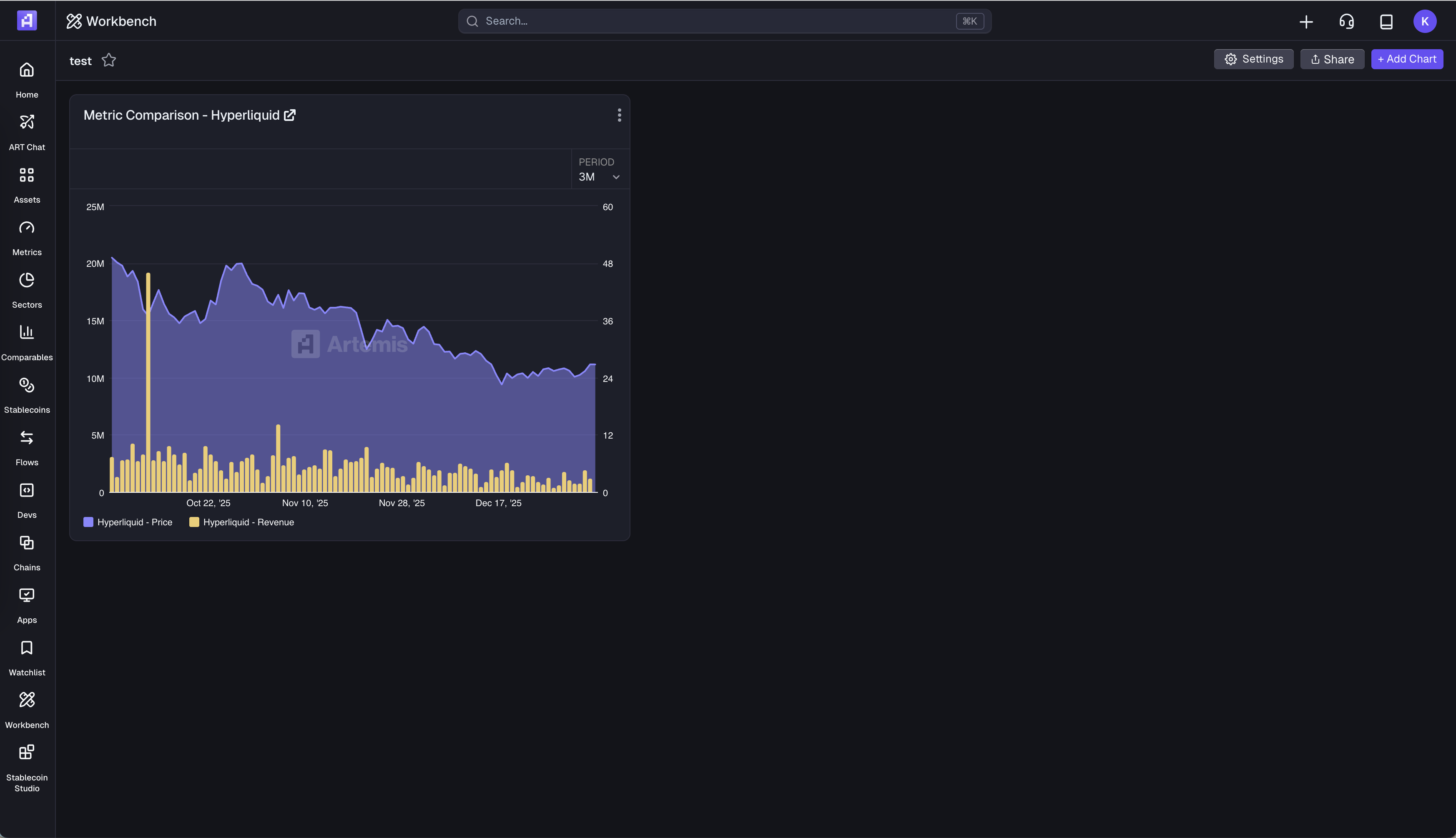Favorite the test dashboard with the star
This screenshot has height=838, width=1456.
coord(109,60)
